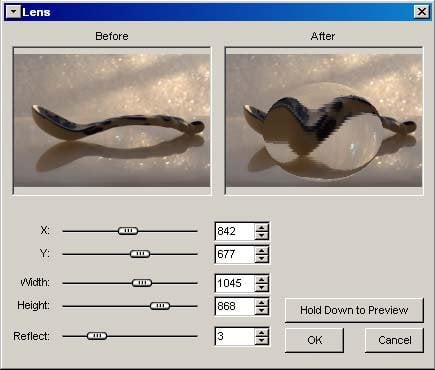Click the After heading text
The image size is (435, 370).
323,36
